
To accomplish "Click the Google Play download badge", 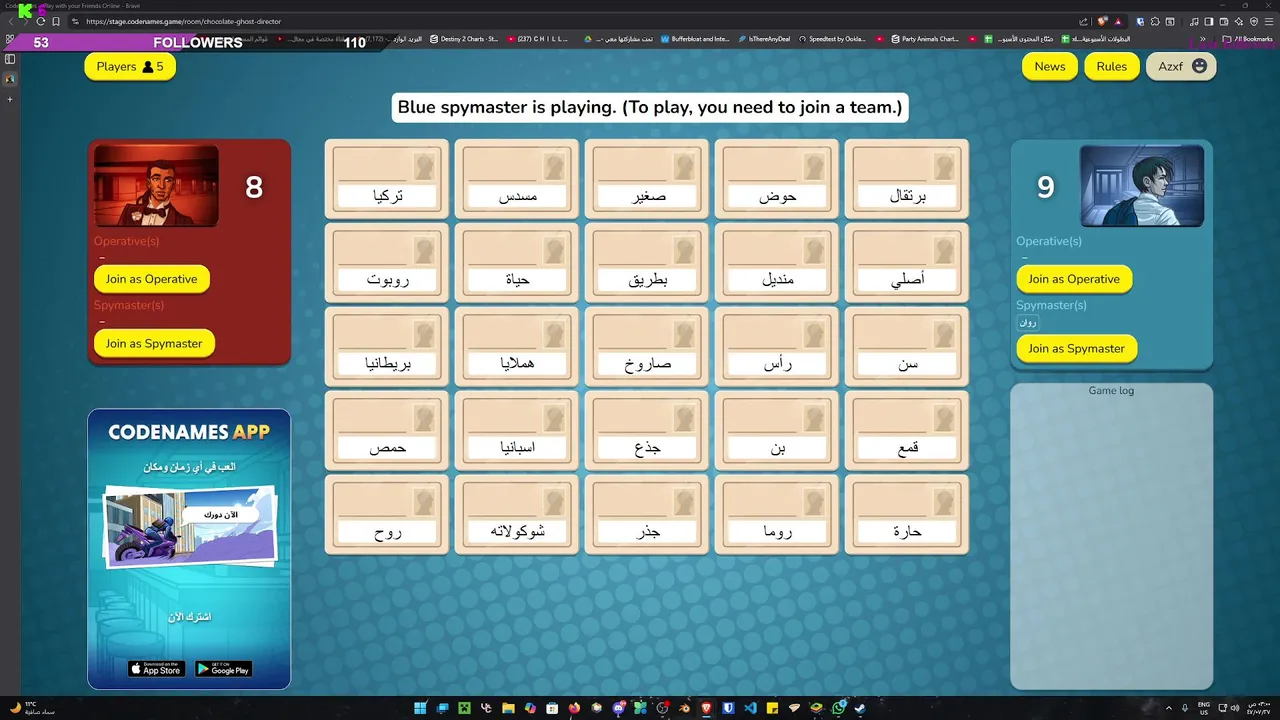I will (x=223, y=669).
